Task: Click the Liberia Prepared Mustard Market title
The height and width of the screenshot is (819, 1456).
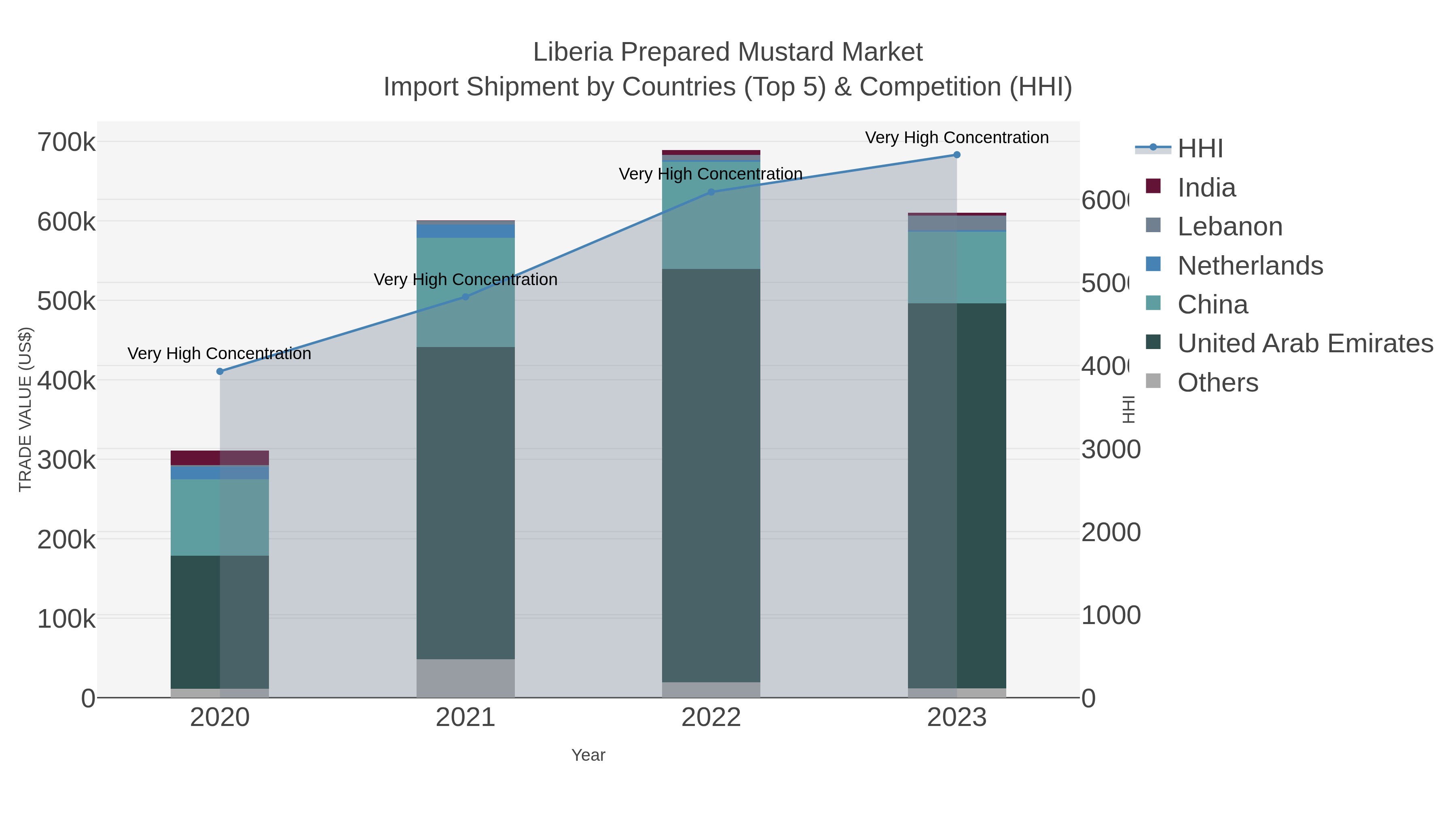Action: point(728,52)
